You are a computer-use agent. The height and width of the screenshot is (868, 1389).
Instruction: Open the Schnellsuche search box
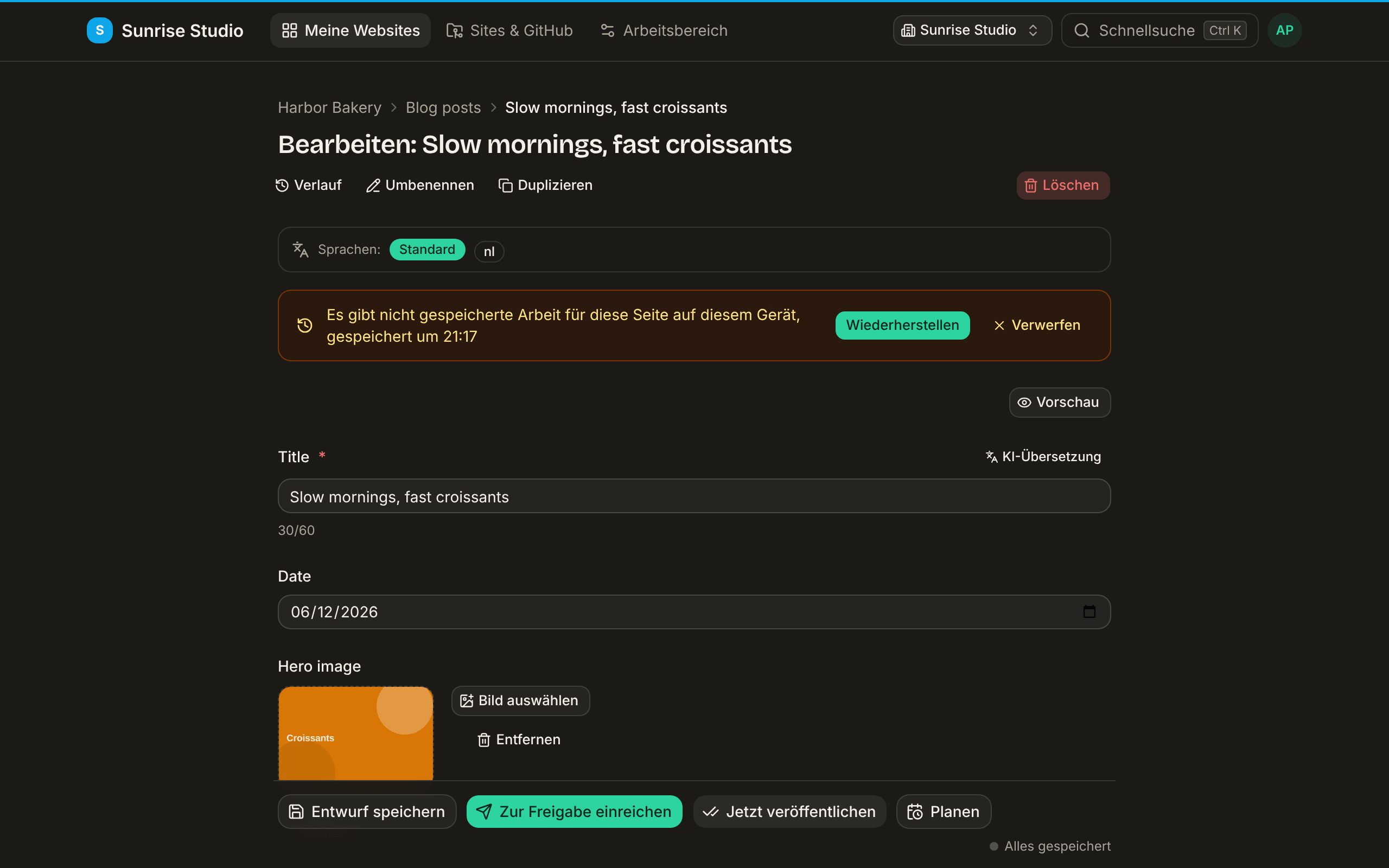click(1159, 30)
